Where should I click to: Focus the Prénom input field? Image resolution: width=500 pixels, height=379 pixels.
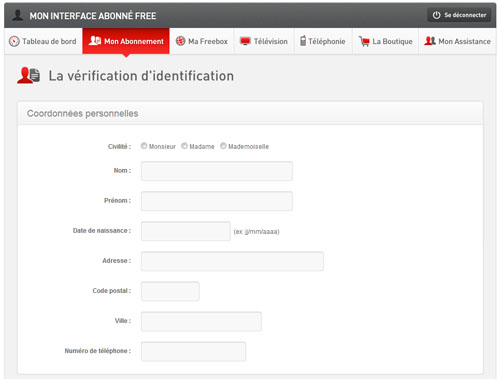click(x=217, y=201)
